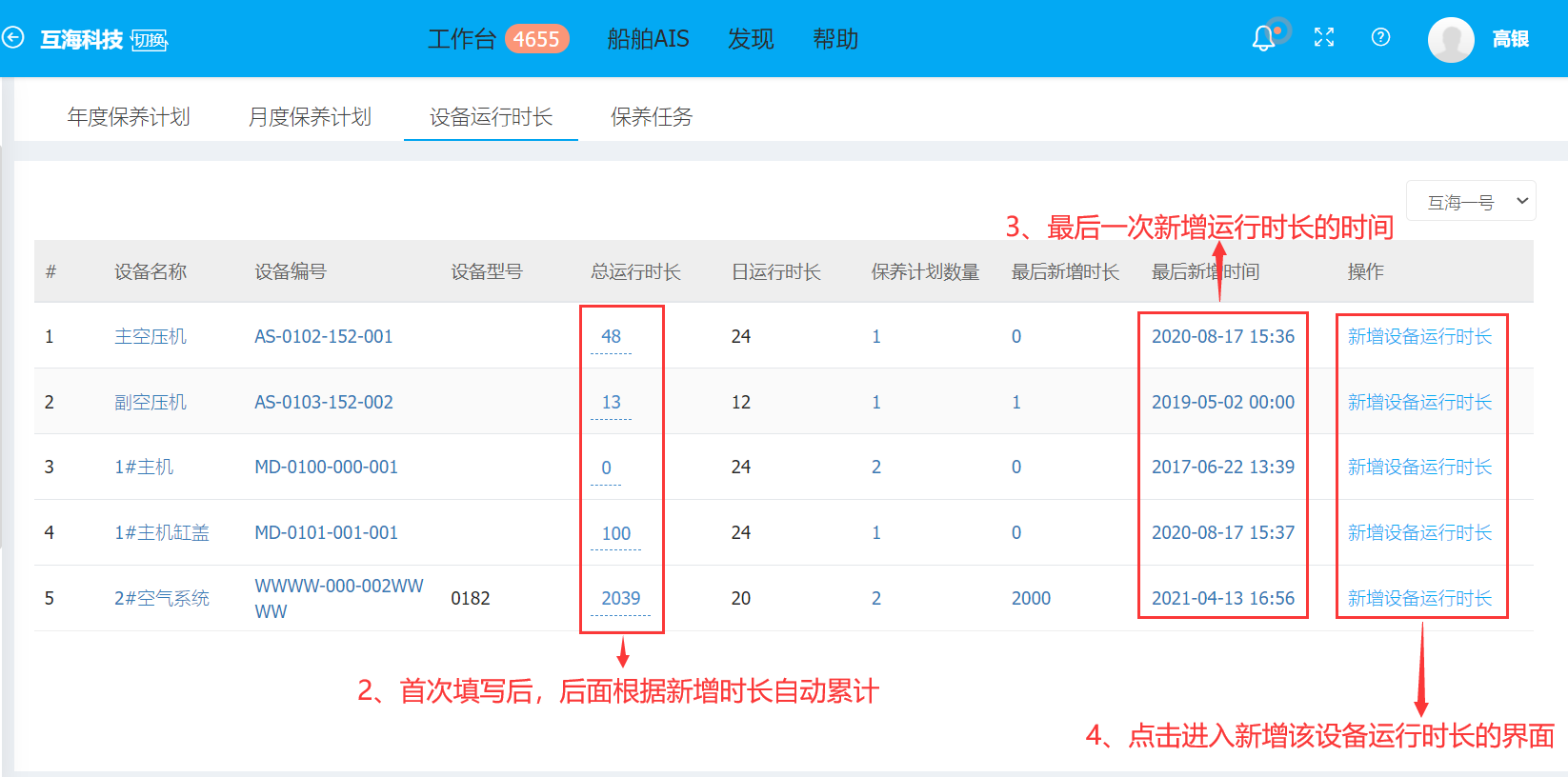Open the 互海一号 ship dropdown
This screenshot has height=777, width=1568.
[x=1471, y=201]
